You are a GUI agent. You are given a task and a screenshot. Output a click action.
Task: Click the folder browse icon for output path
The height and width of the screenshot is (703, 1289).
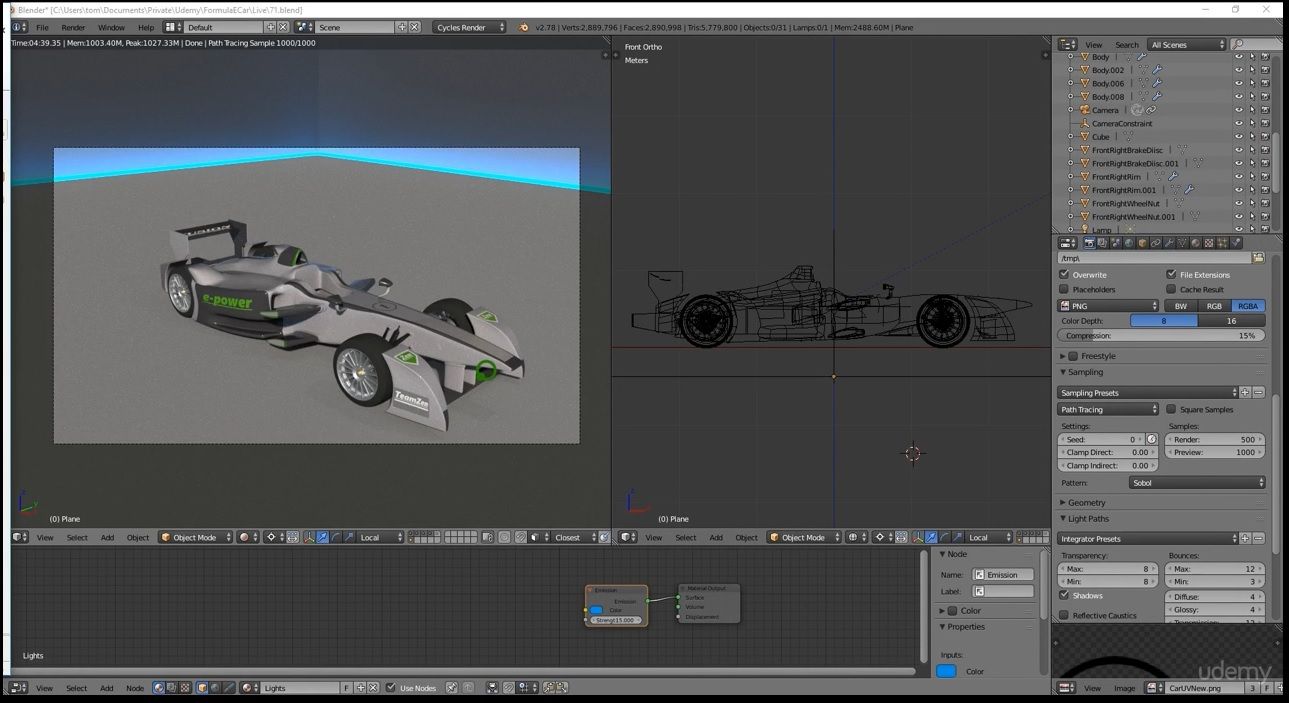pyautogui.click(x=1258, y=258)
